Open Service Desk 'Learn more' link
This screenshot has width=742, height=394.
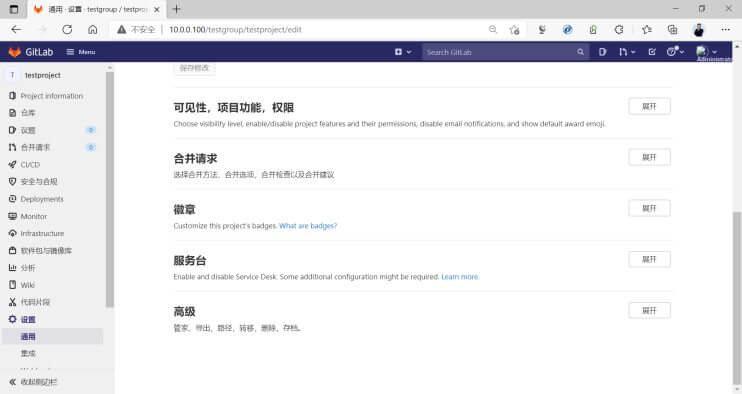point(459,277)
